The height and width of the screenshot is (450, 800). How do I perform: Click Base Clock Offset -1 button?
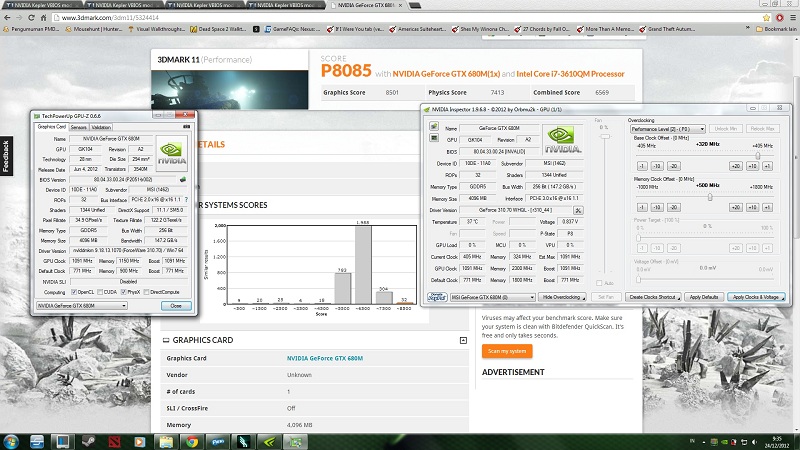coord(642,166)
